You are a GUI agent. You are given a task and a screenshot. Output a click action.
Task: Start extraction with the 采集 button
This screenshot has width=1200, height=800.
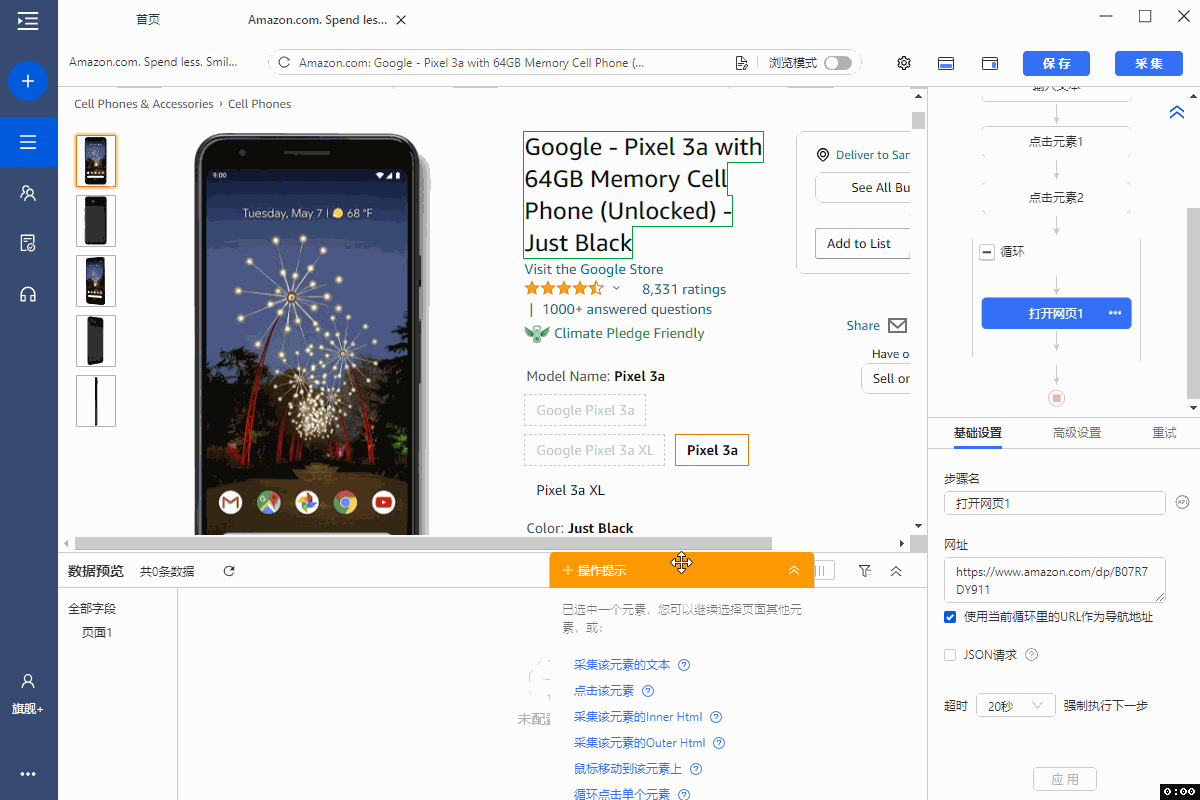[x=1149, y=63]
